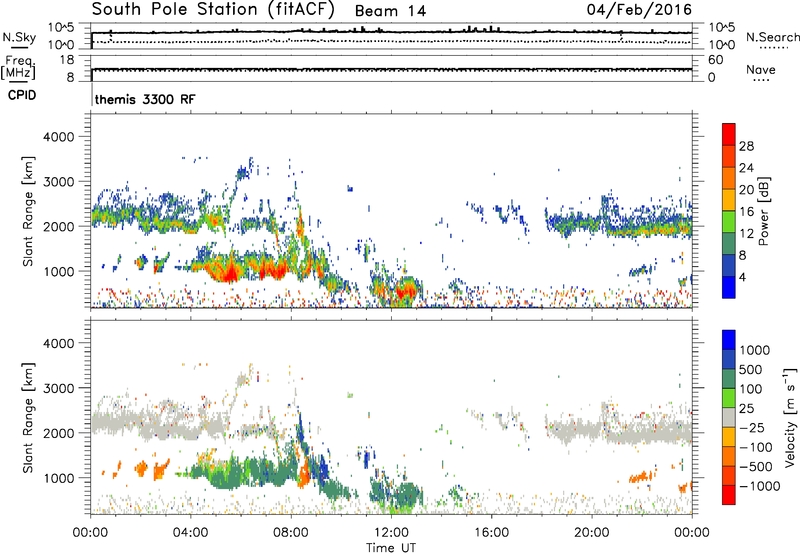This screenshot has height=554, width=800.
Task: Select Velocity bar gray segment between -25 and 25
Action: [x=729, y=417]
